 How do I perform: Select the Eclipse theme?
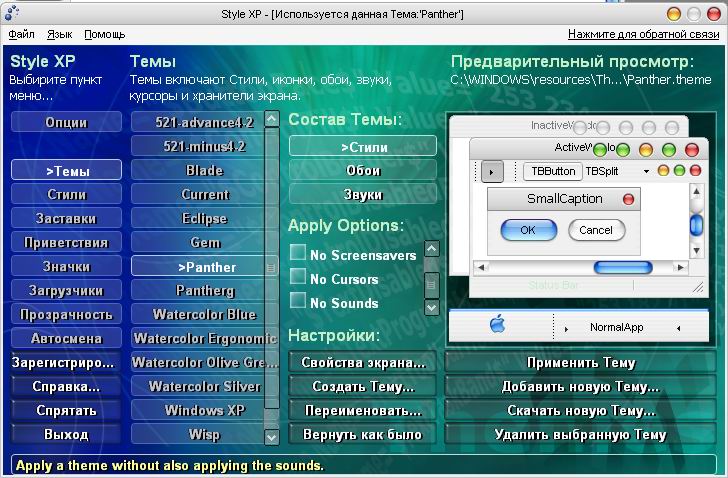[x=198, y=219]
